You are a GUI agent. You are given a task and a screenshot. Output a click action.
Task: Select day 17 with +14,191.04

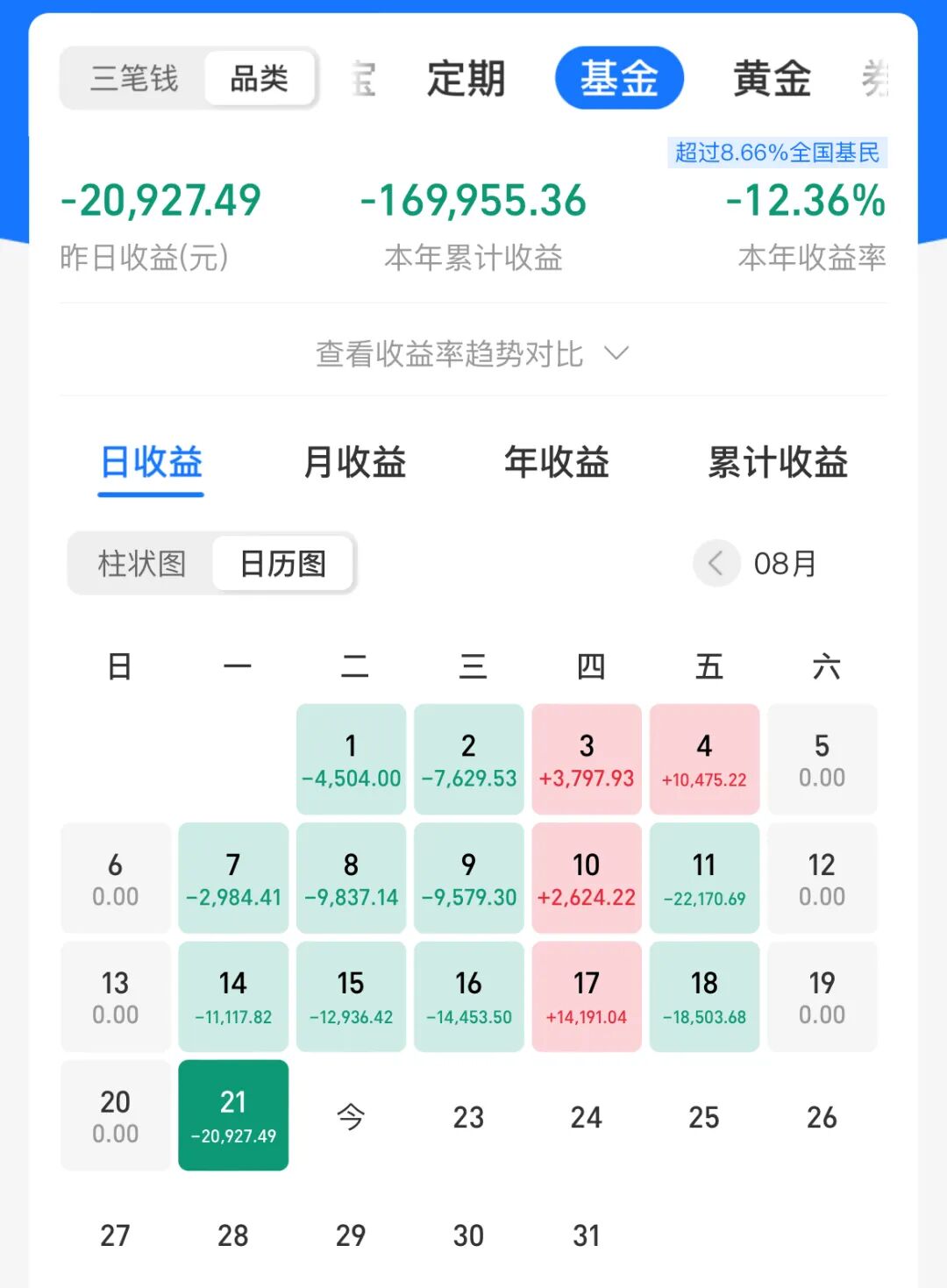tap(587, 996)
